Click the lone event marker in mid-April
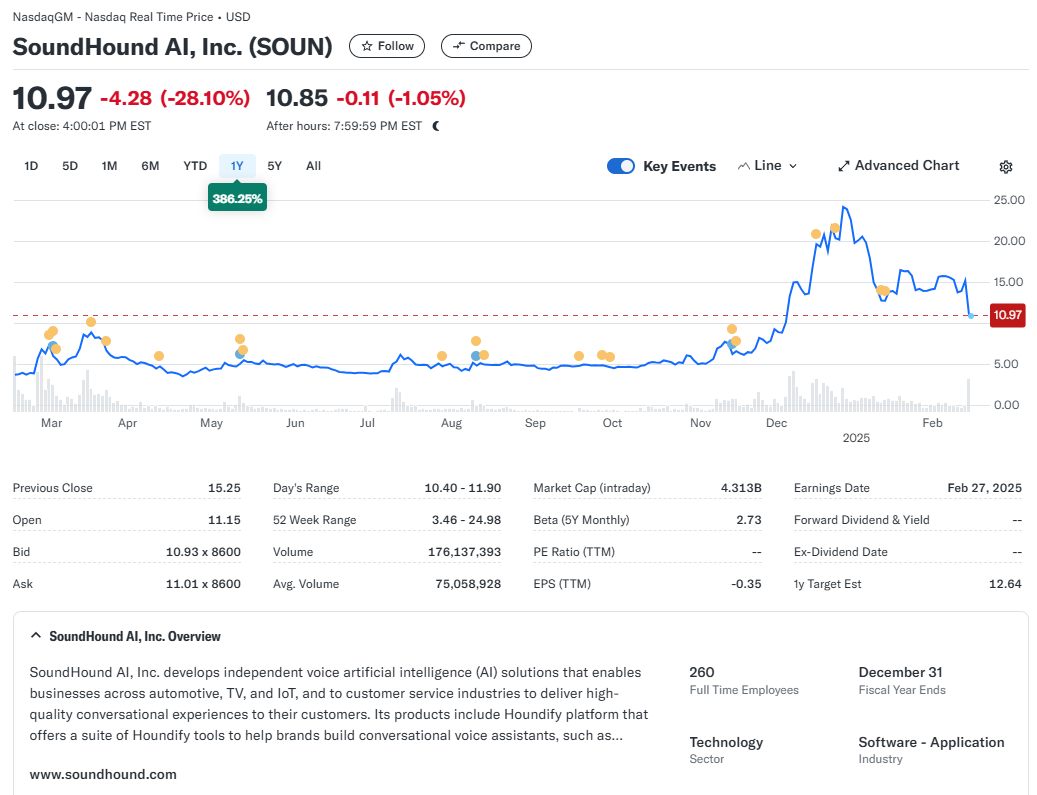 click(x=159, y=356)
